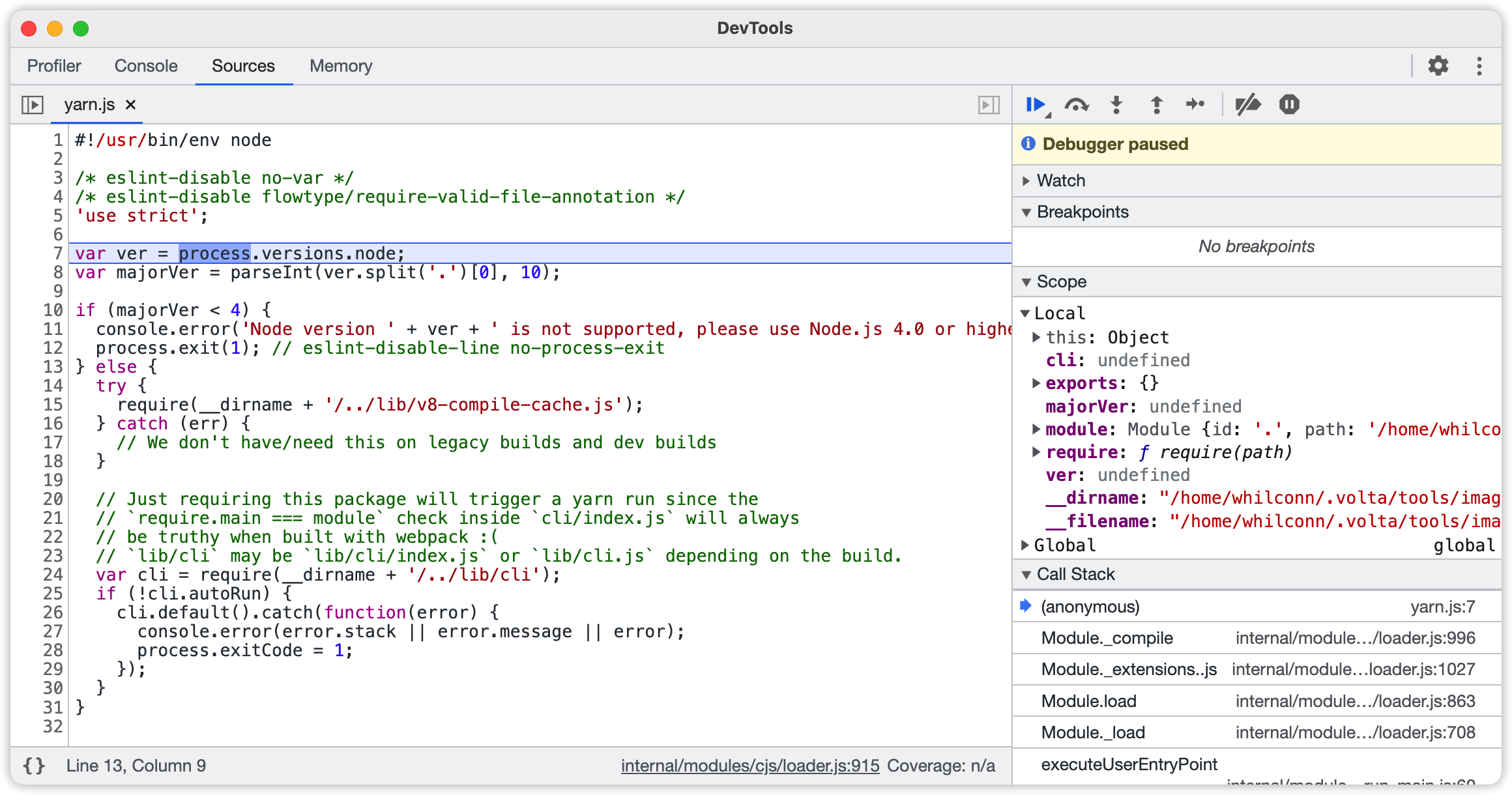This screenshot has height=795, width=1512.
Task: Click line number 12 in the gutter
Action: (53, 348)
